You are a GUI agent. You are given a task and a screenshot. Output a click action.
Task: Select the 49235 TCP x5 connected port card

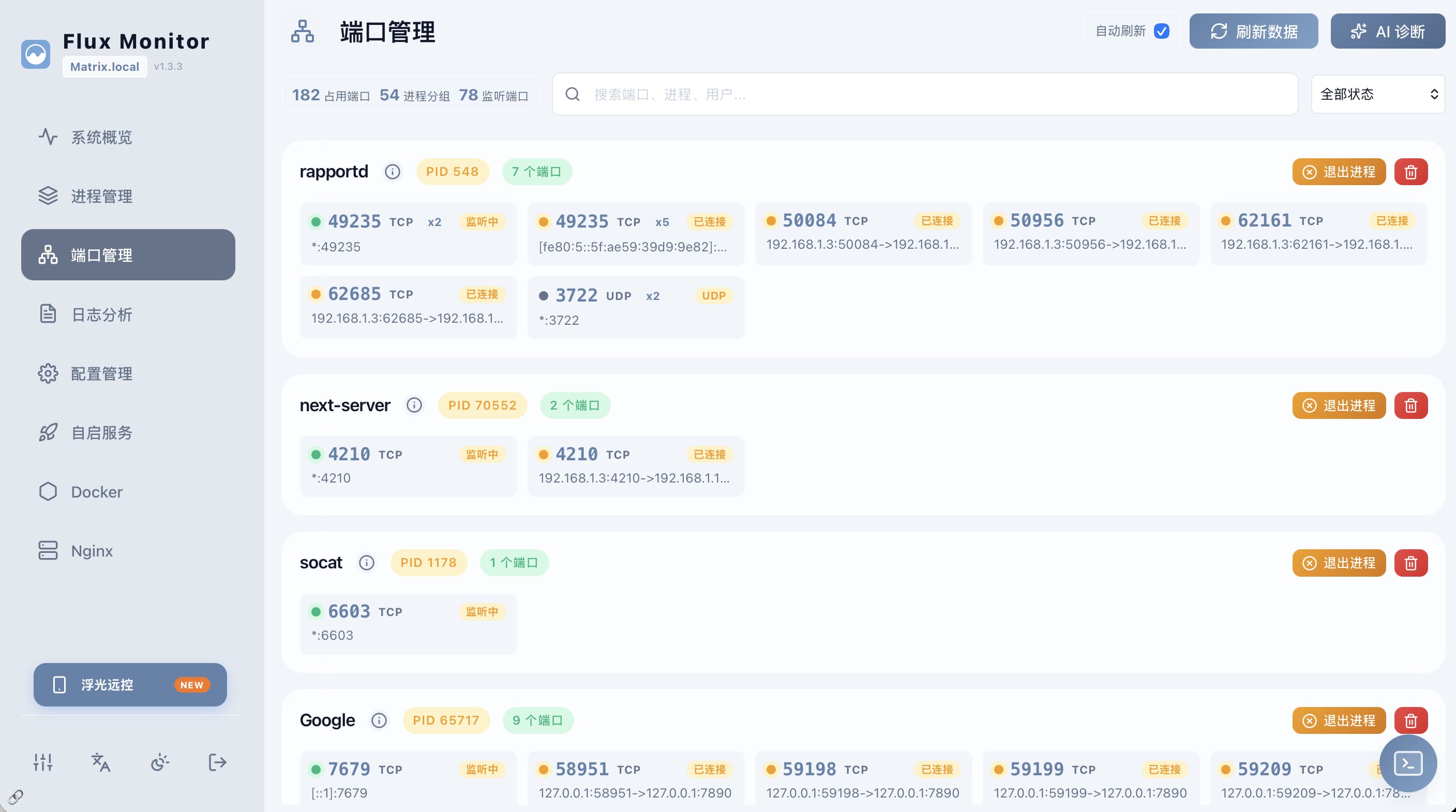point(636,234)
